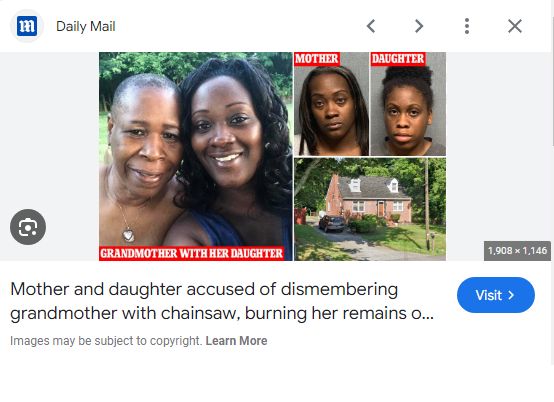Click the Daily Mail logo icon

[27, 26]
